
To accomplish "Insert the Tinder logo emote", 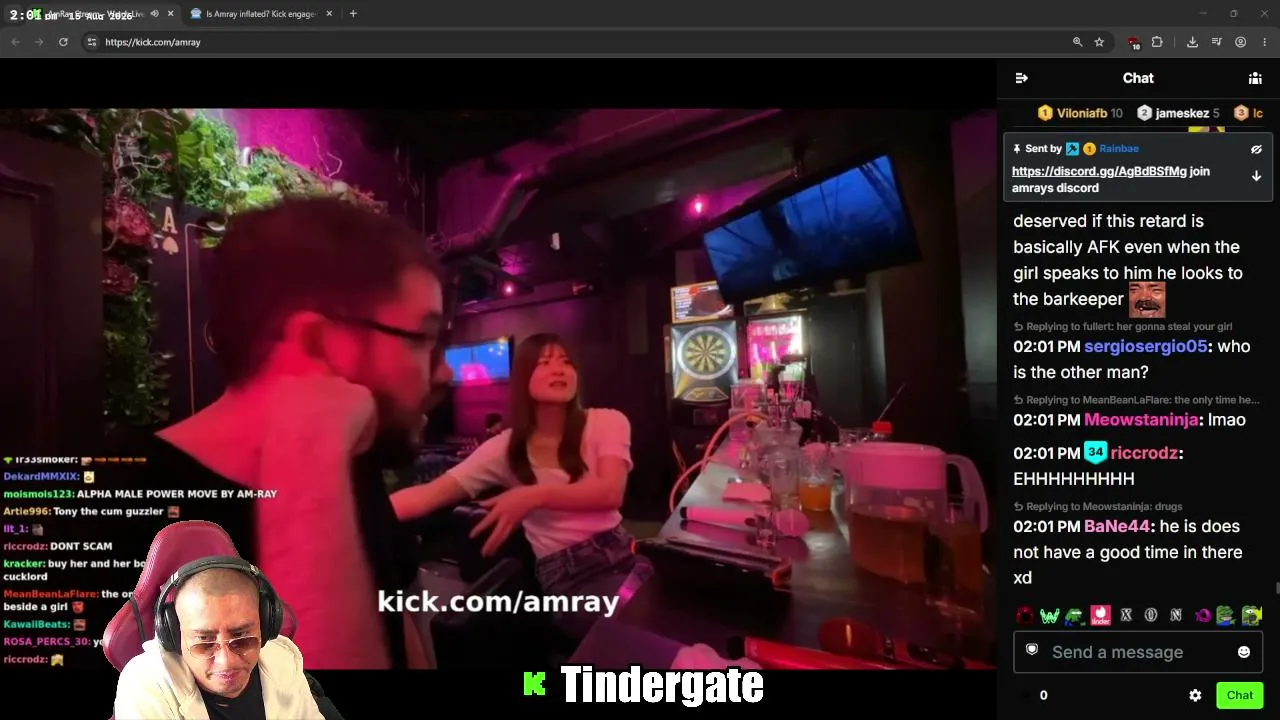I will [x=1100, y=615].
